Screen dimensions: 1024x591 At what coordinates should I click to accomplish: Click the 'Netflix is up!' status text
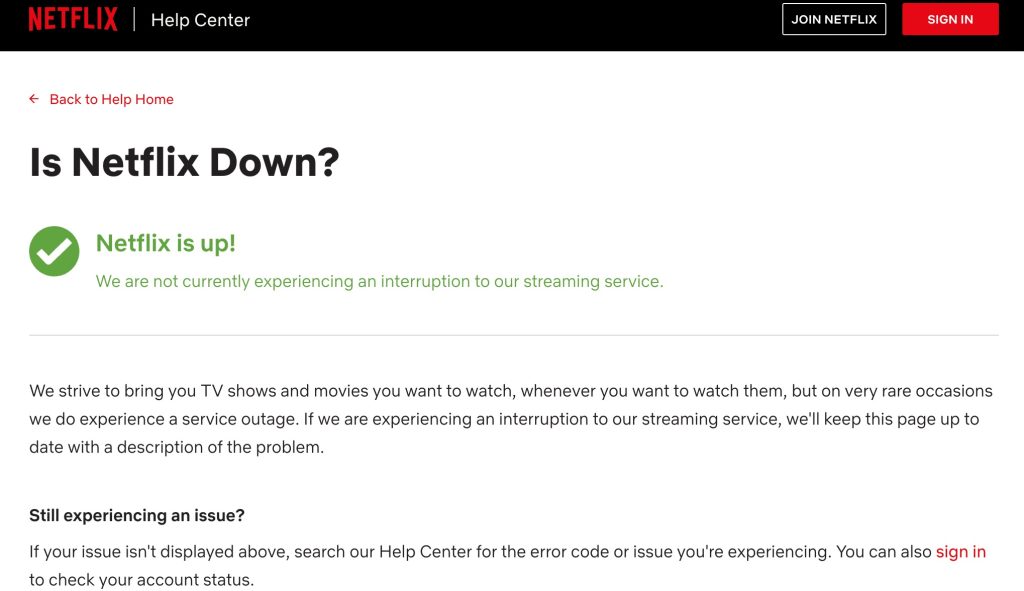[x=165, y=243]
